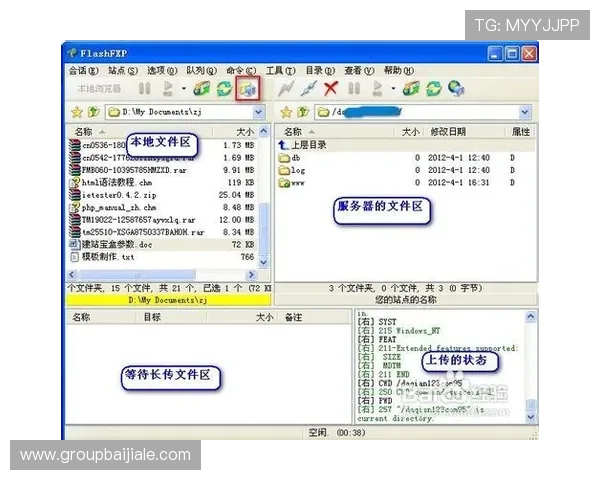Sort remote files by 属性 column
This screenshot has width=600, height=480.
point(521,132)
